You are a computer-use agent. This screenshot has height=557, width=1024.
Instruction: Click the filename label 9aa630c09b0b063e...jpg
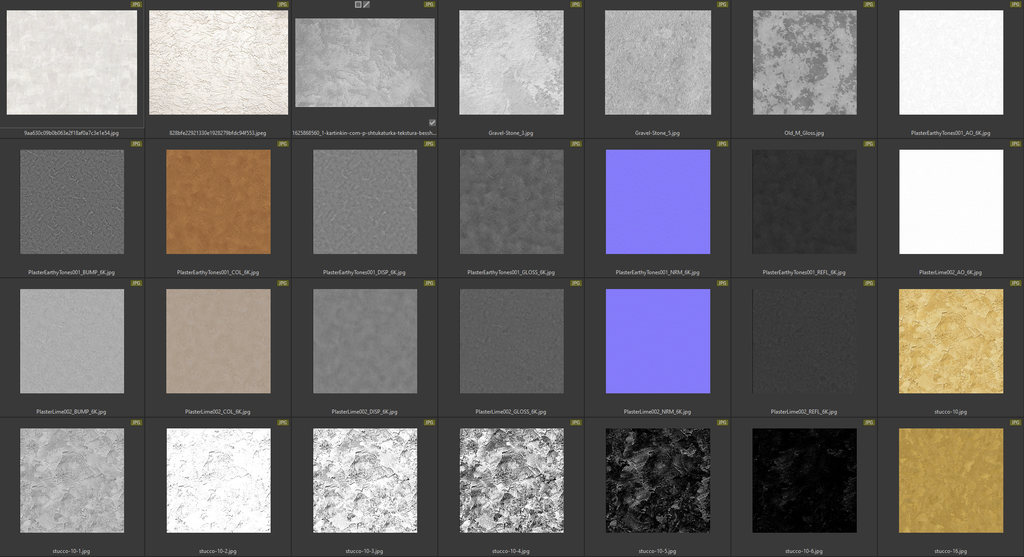coord(71,132)
